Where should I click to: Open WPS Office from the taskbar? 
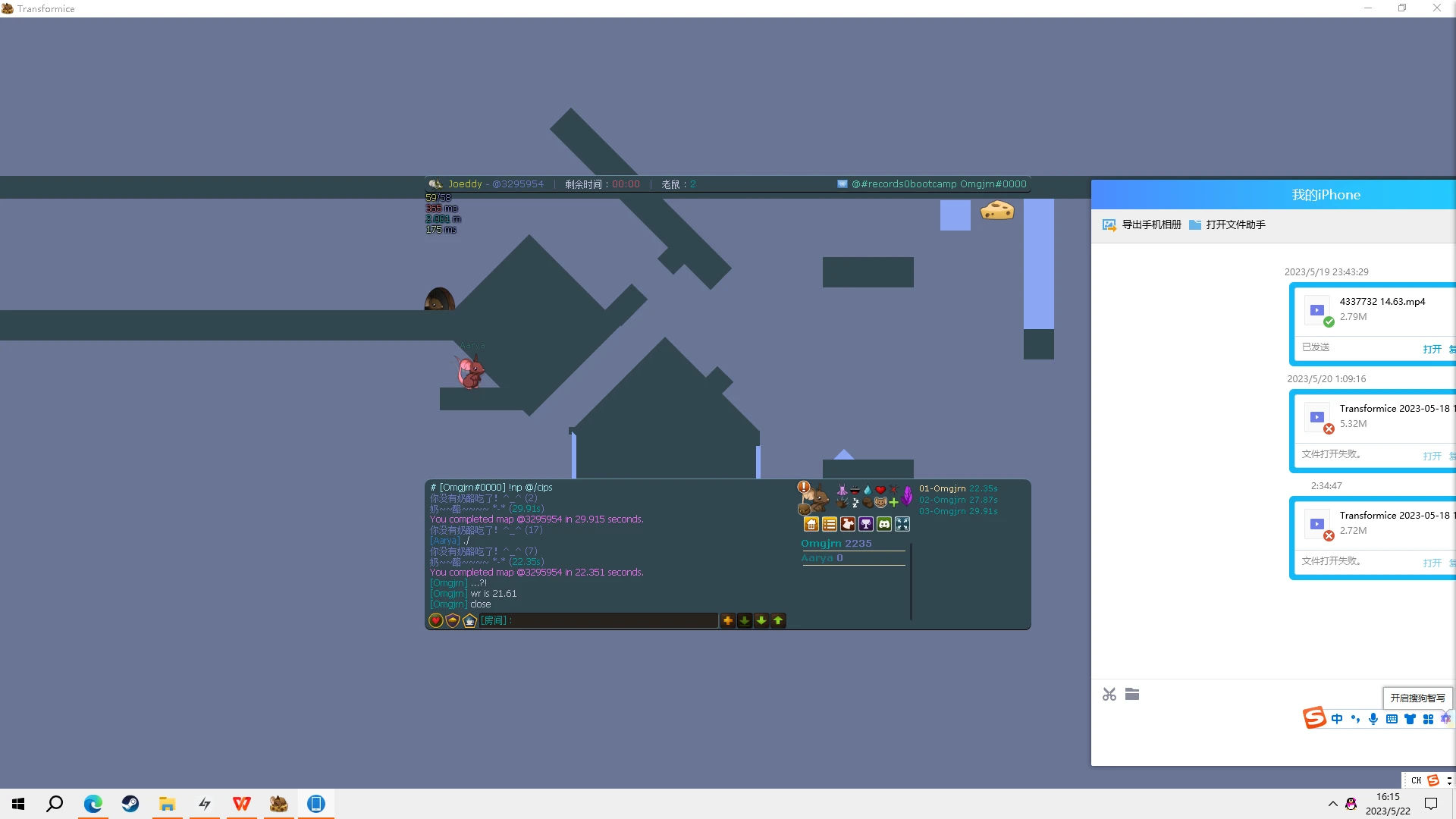pyautogui.click(x=242, y=804)
